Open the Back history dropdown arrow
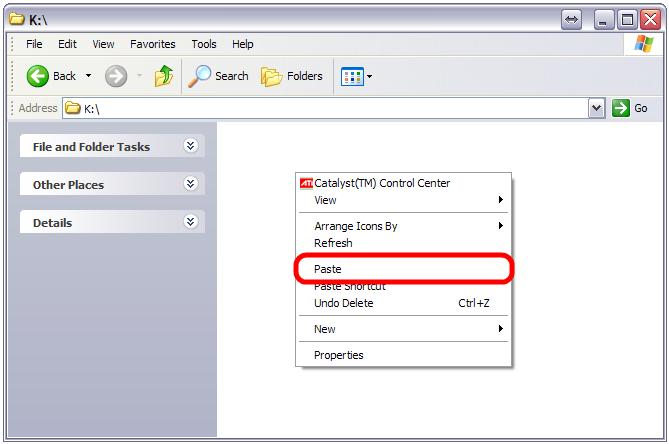Image resolution: width=669 pixels, height=444 pixels. tap(88, 76)
